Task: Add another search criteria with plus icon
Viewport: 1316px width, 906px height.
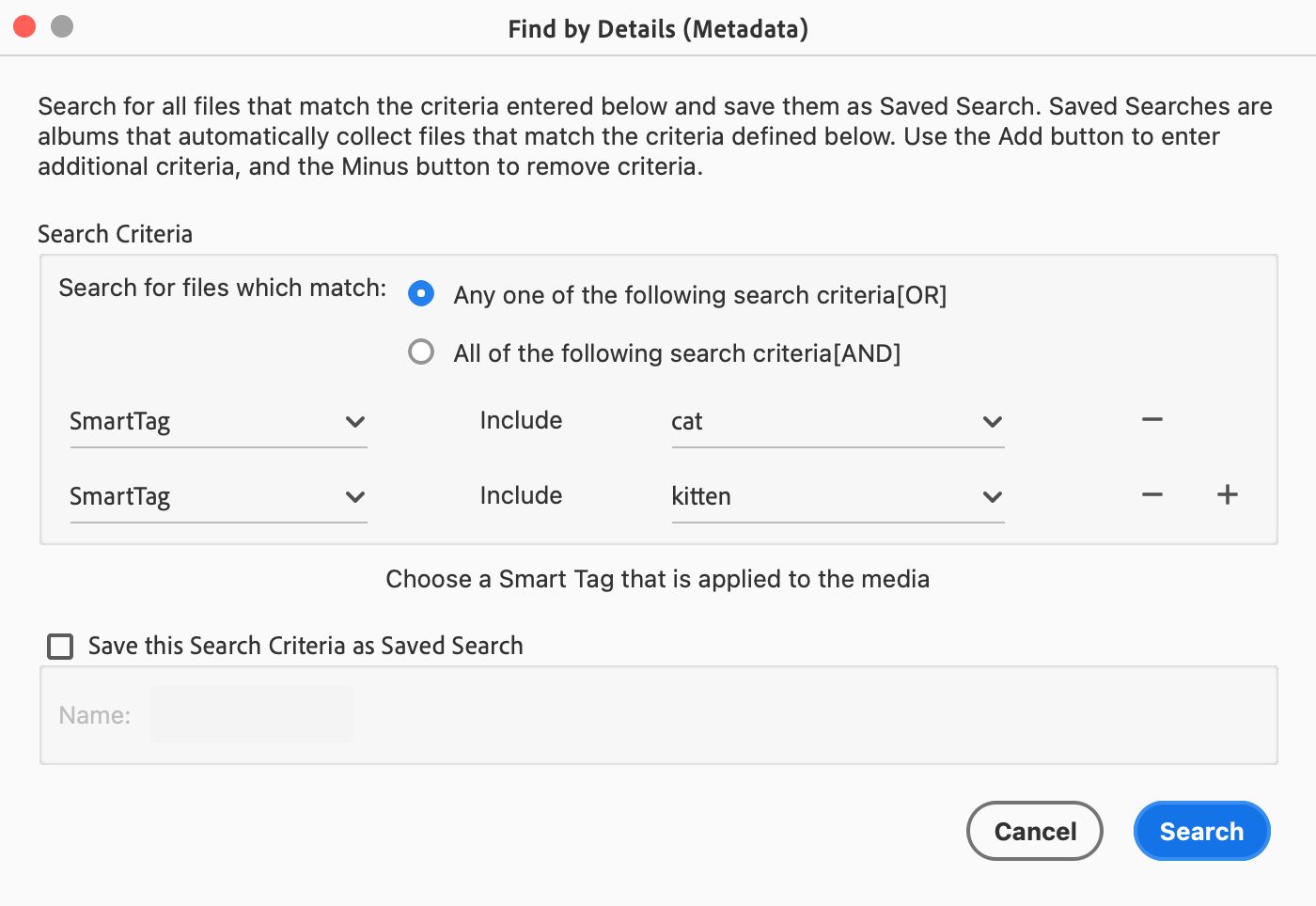Action: 1227,495
